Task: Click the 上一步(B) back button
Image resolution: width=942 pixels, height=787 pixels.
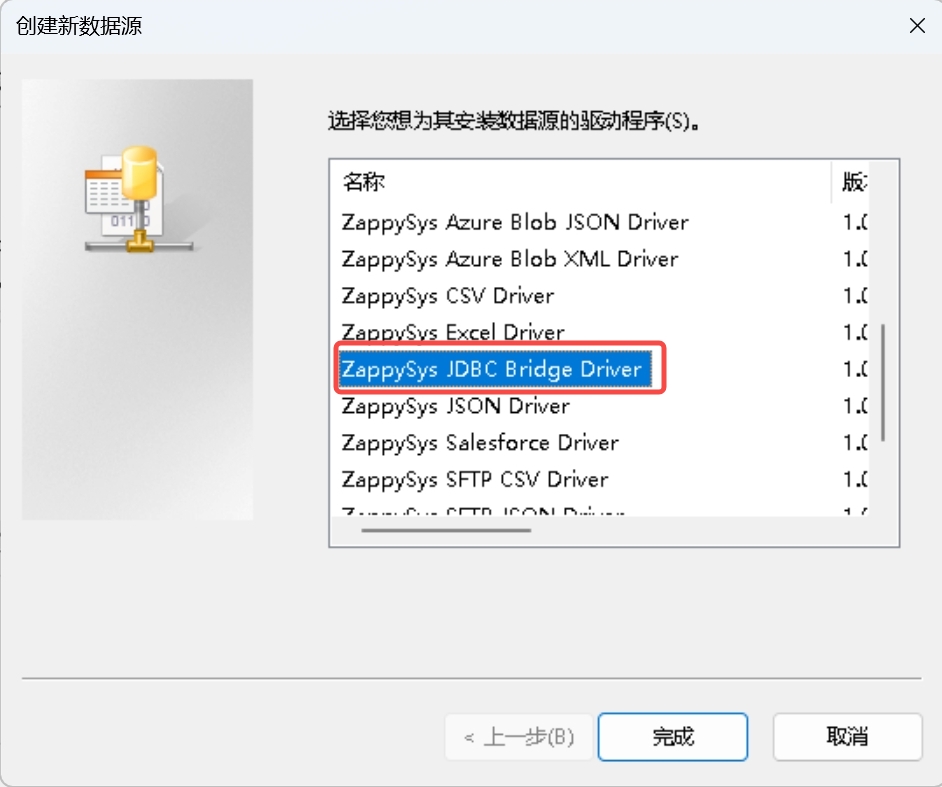Action: (x=519, y=737)
